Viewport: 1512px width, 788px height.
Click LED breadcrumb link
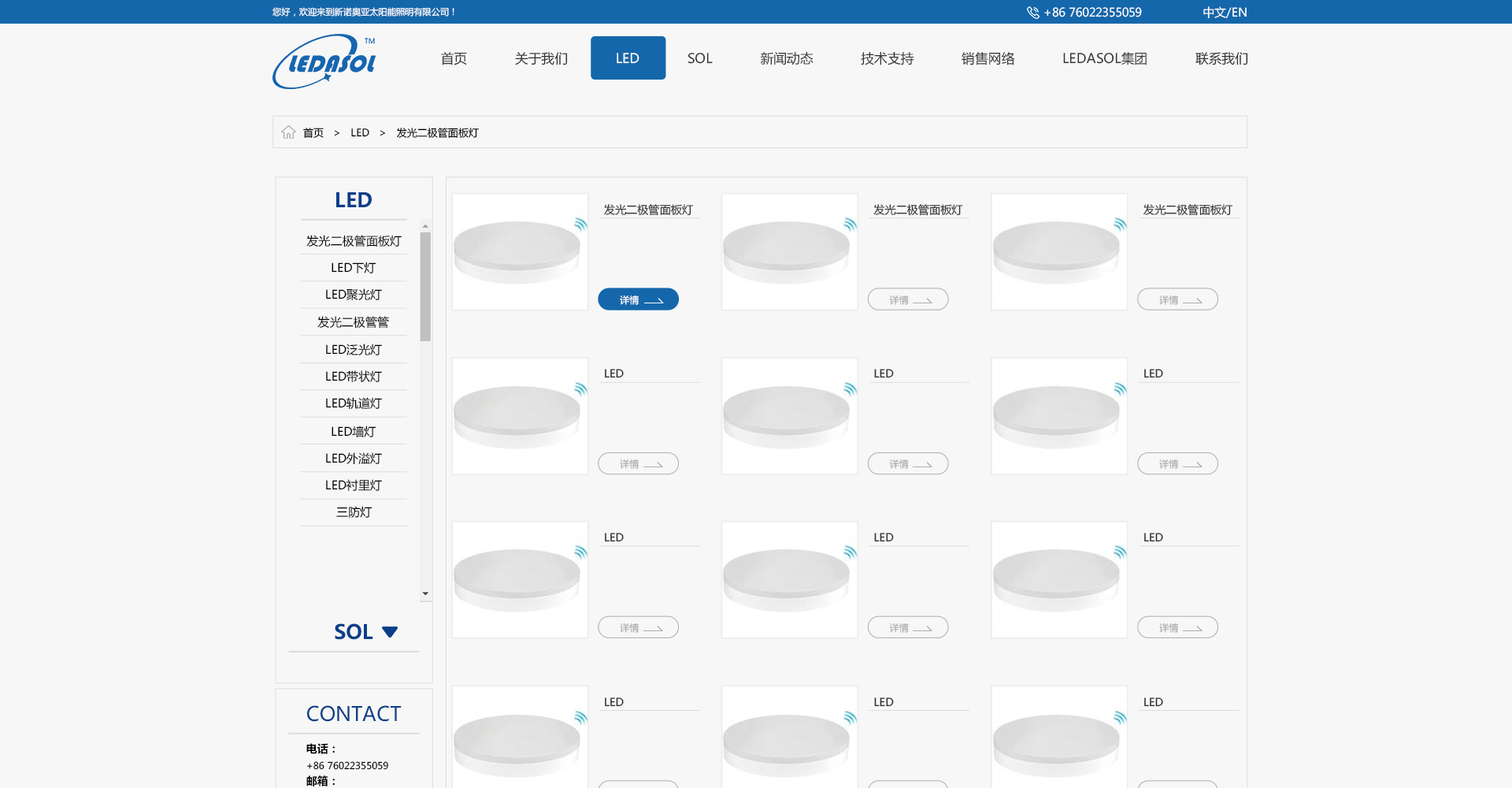(x=359, y=132)
